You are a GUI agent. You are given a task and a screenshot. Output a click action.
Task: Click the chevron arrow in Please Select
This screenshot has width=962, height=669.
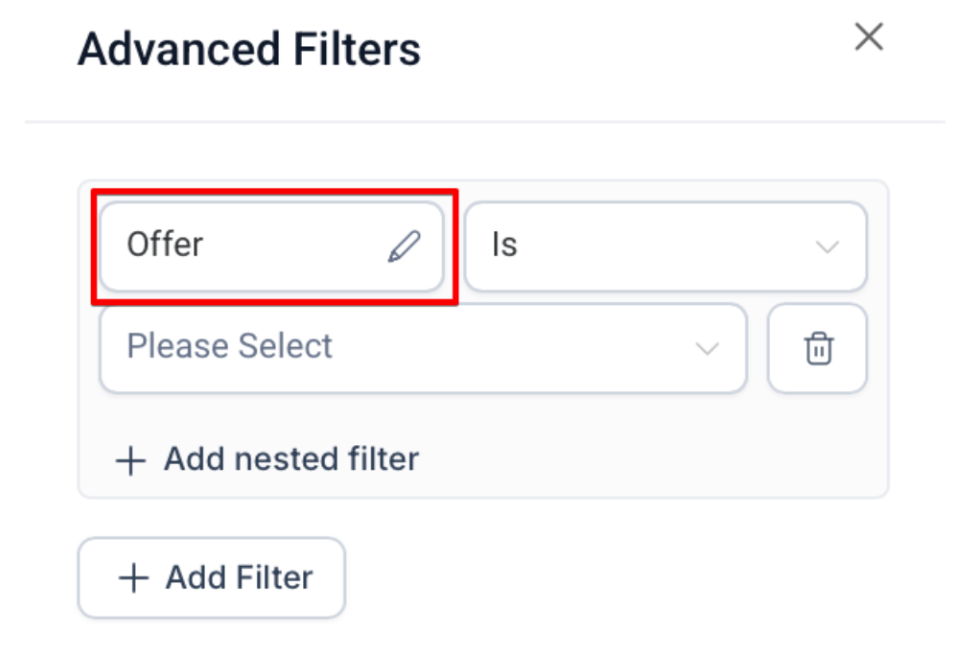(x=707, y=349)
